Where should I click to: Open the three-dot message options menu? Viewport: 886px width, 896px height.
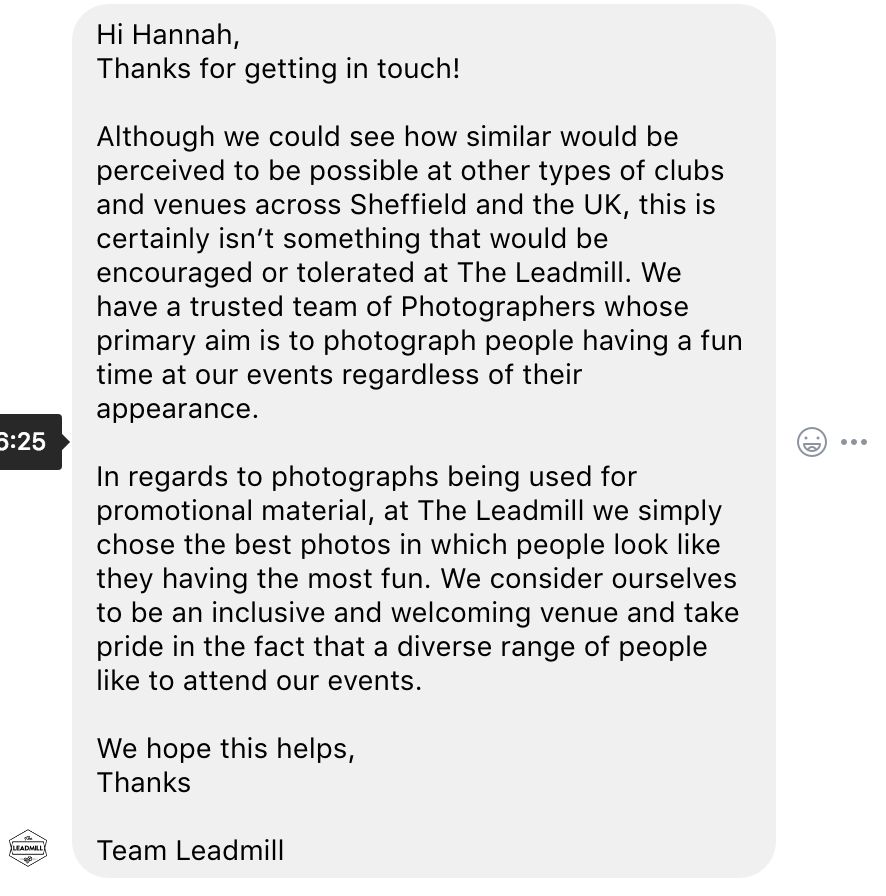[854, 442]
